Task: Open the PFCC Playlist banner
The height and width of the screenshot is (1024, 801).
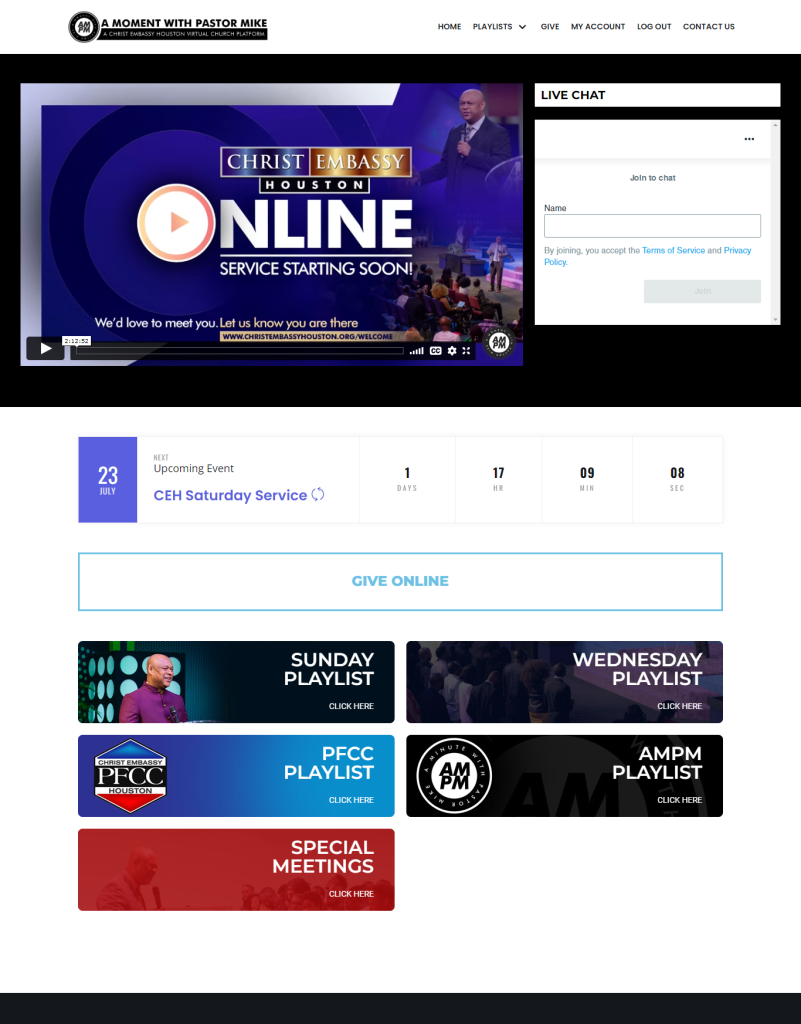Action: click(236, 776)
